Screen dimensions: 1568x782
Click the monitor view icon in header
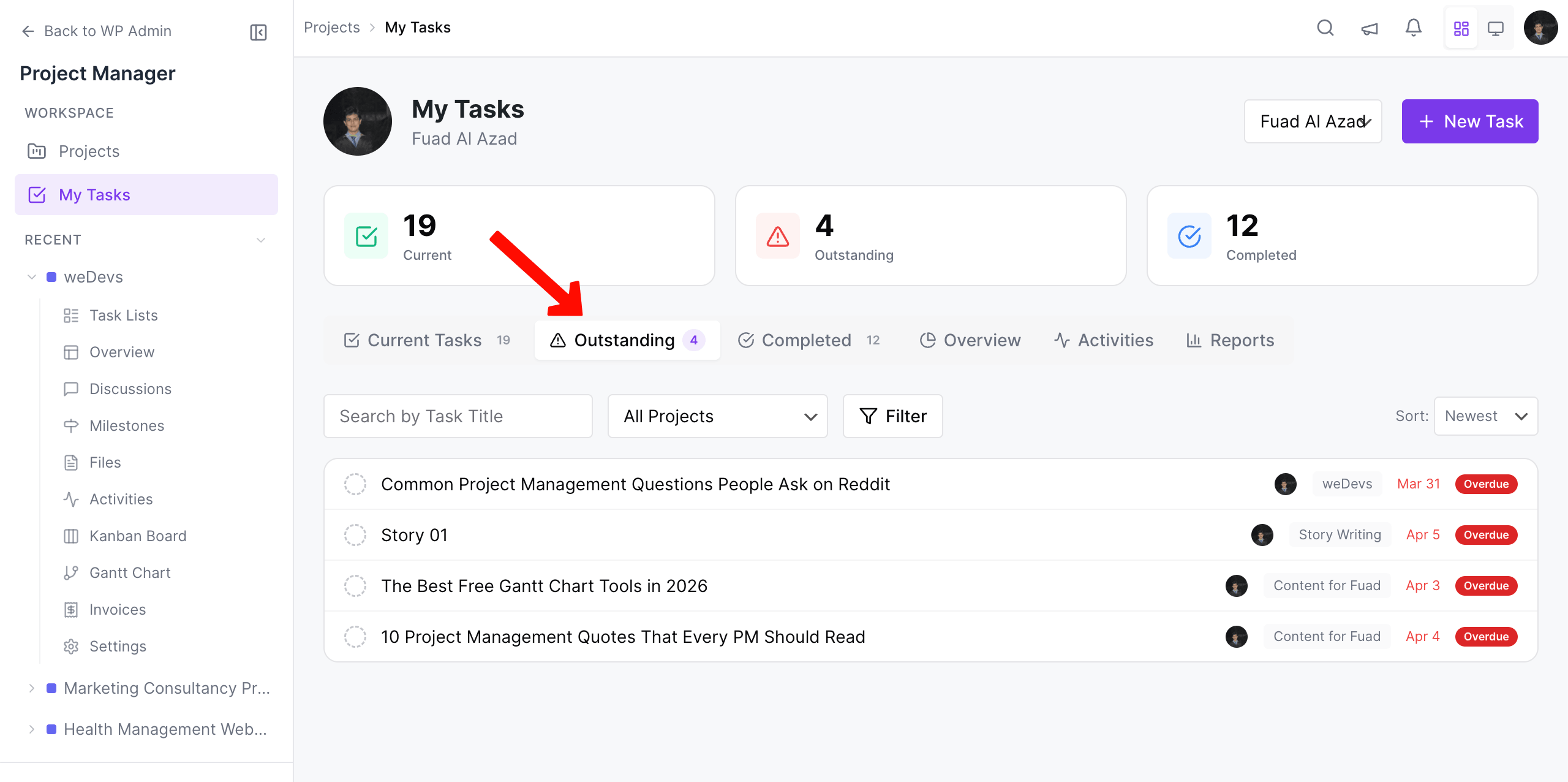[x=1496, y=28]
